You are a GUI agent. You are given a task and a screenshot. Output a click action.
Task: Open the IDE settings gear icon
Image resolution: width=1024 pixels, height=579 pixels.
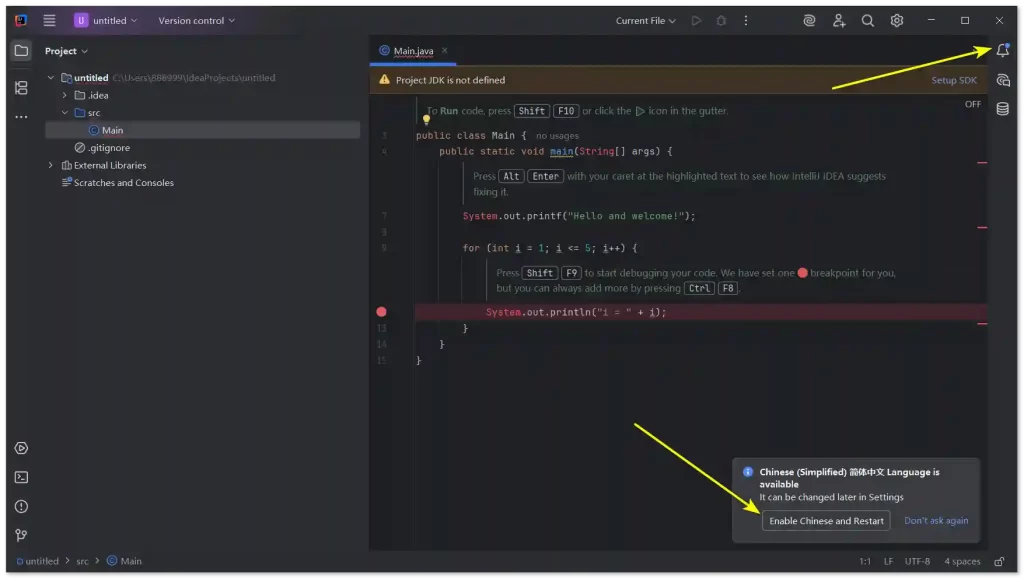(x=897, y=20)
